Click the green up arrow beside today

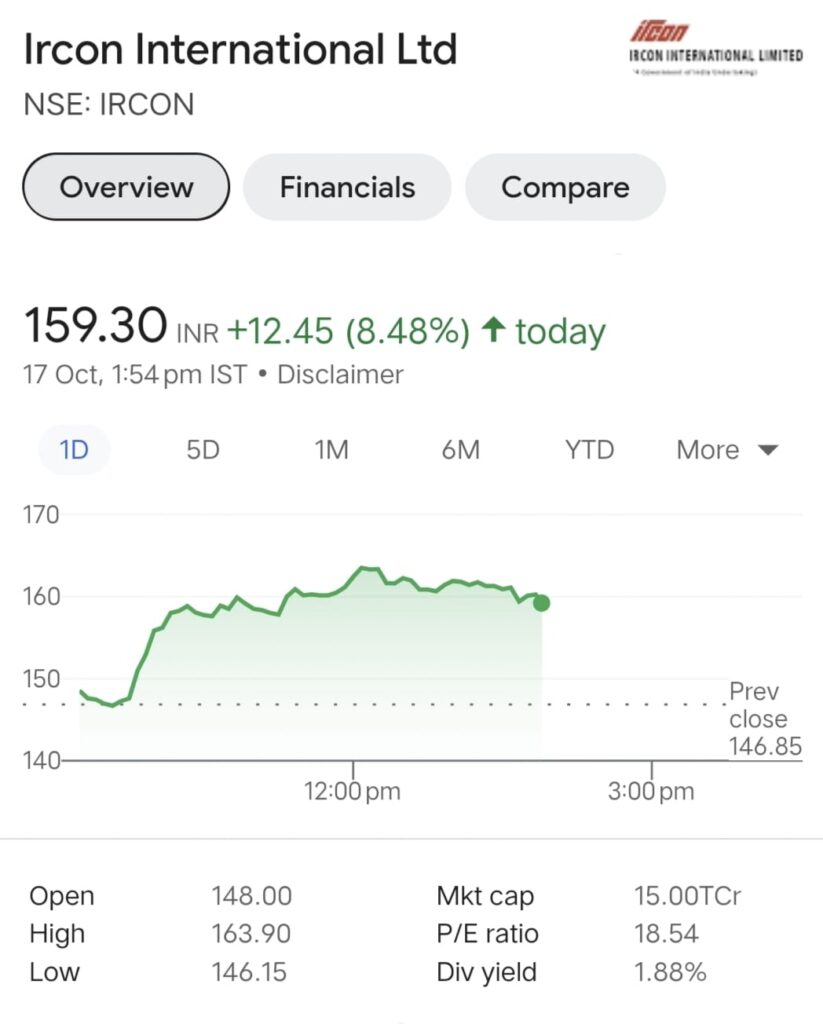493,330
